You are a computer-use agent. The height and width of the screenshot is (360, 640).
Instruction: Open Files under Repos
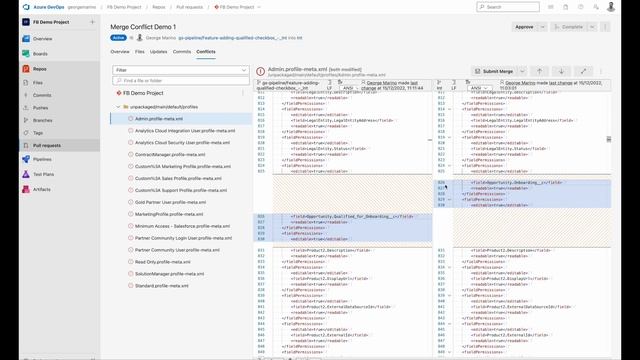point(38,83)
